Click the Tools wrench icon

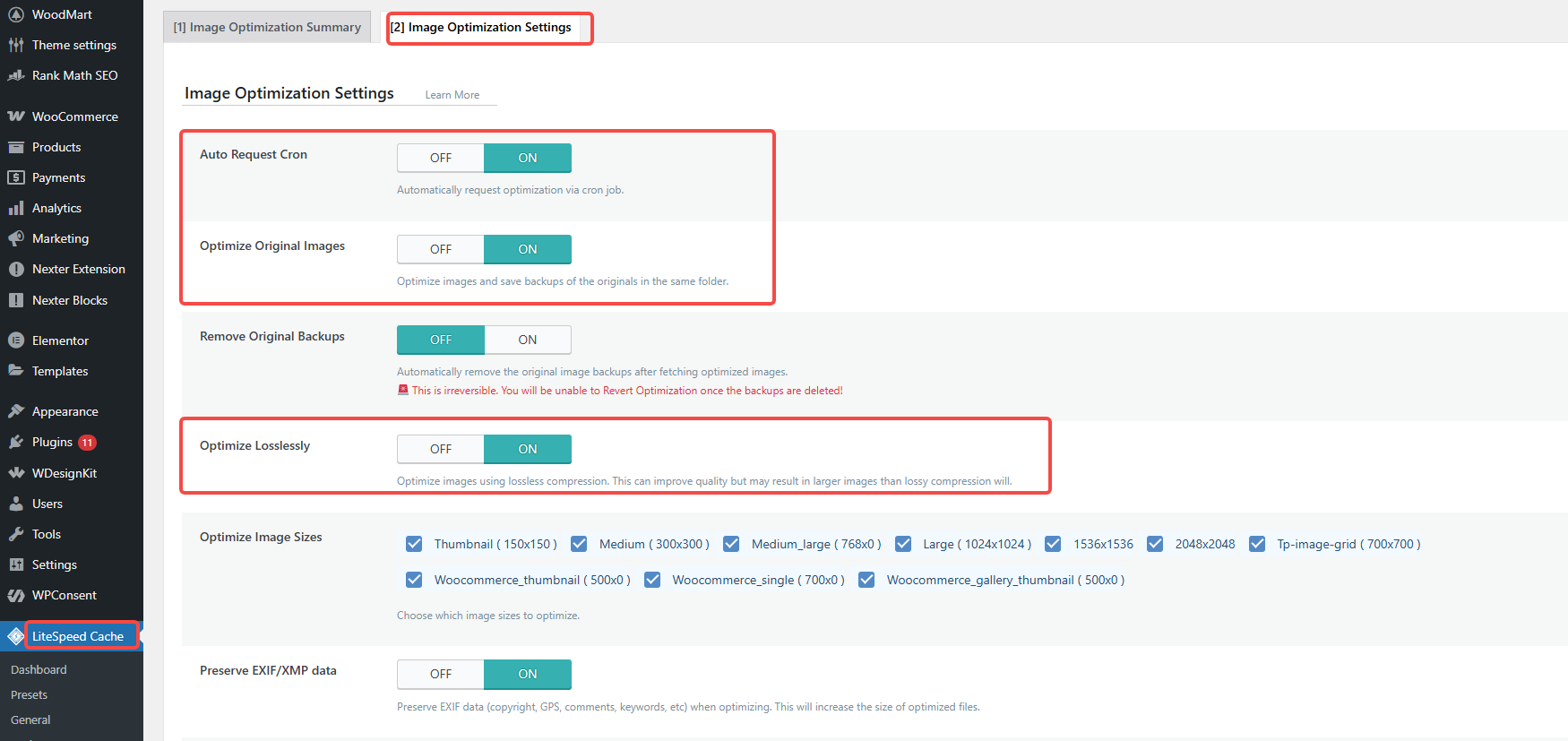coord(16,534)
